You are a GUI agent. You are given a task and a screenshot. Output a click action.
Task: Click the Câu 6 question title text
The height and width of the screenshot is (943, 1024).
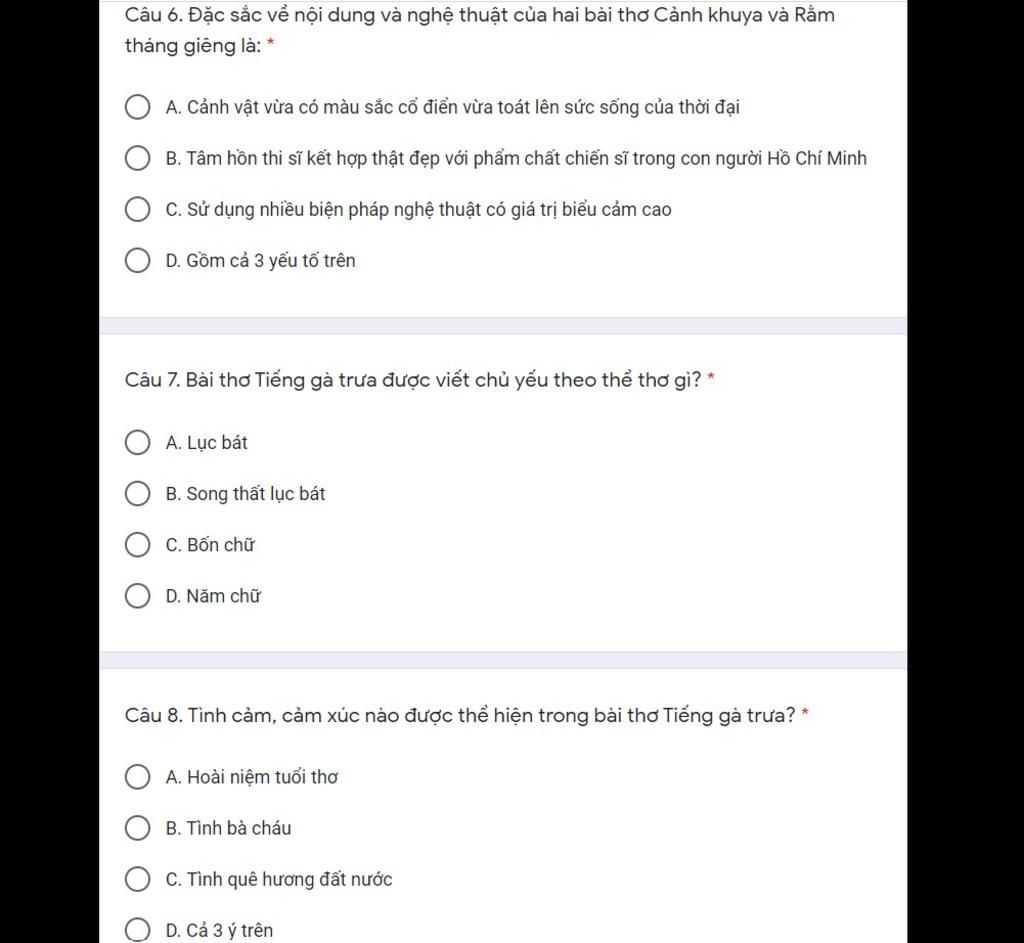(x=480, y=30)
